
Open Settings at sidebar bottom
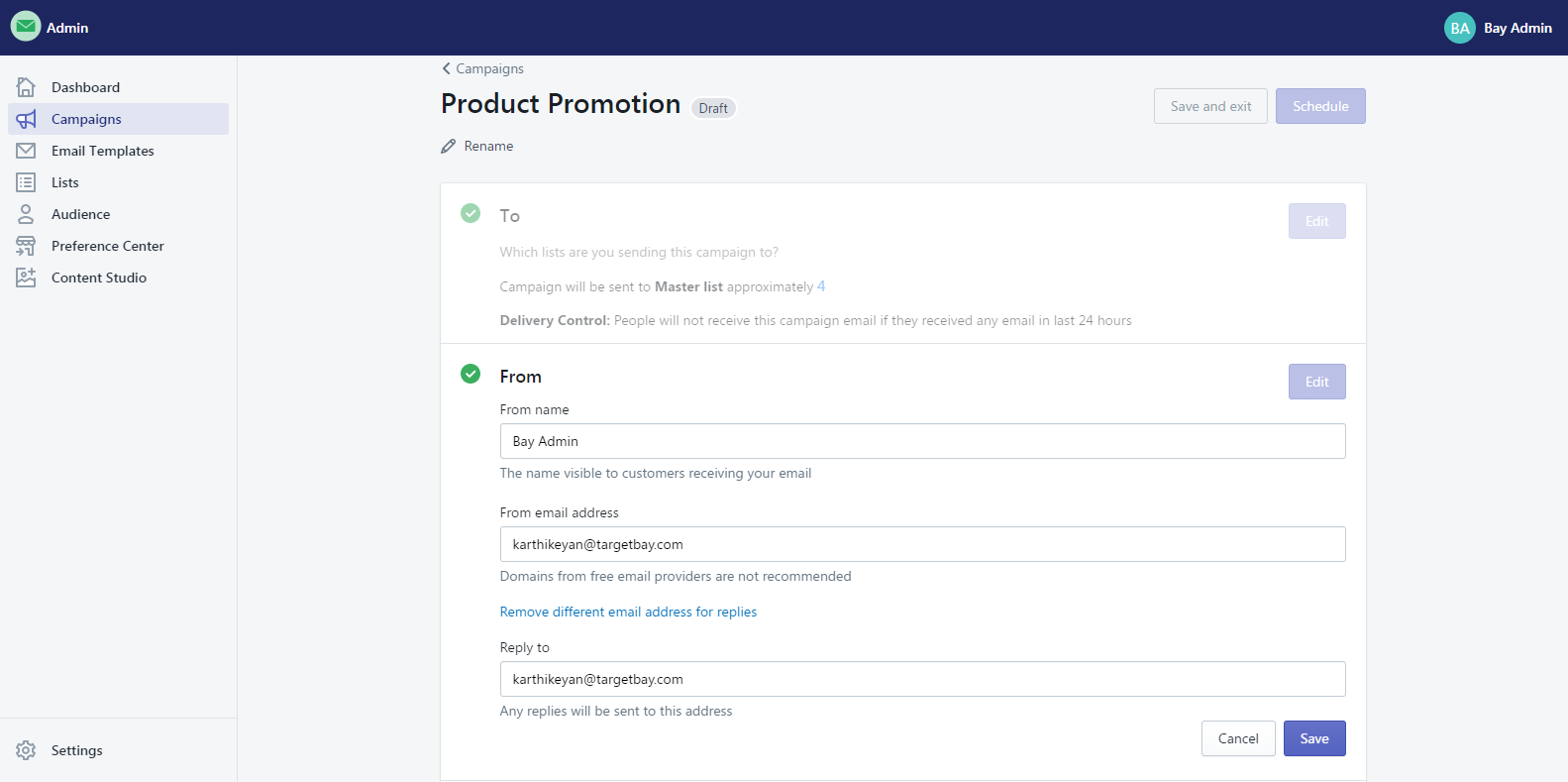(x=118, y=750)
